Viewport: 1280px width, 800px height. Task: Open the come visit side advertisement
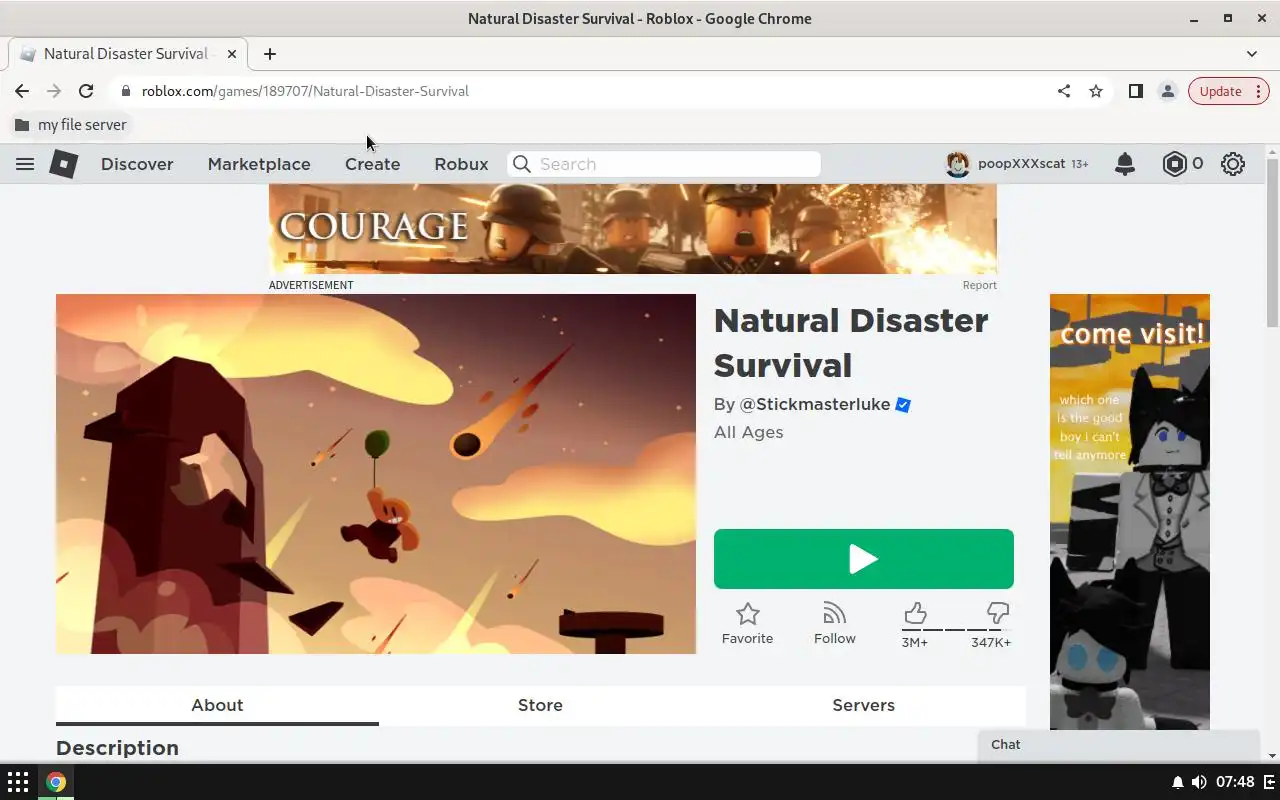(1130, 512)
